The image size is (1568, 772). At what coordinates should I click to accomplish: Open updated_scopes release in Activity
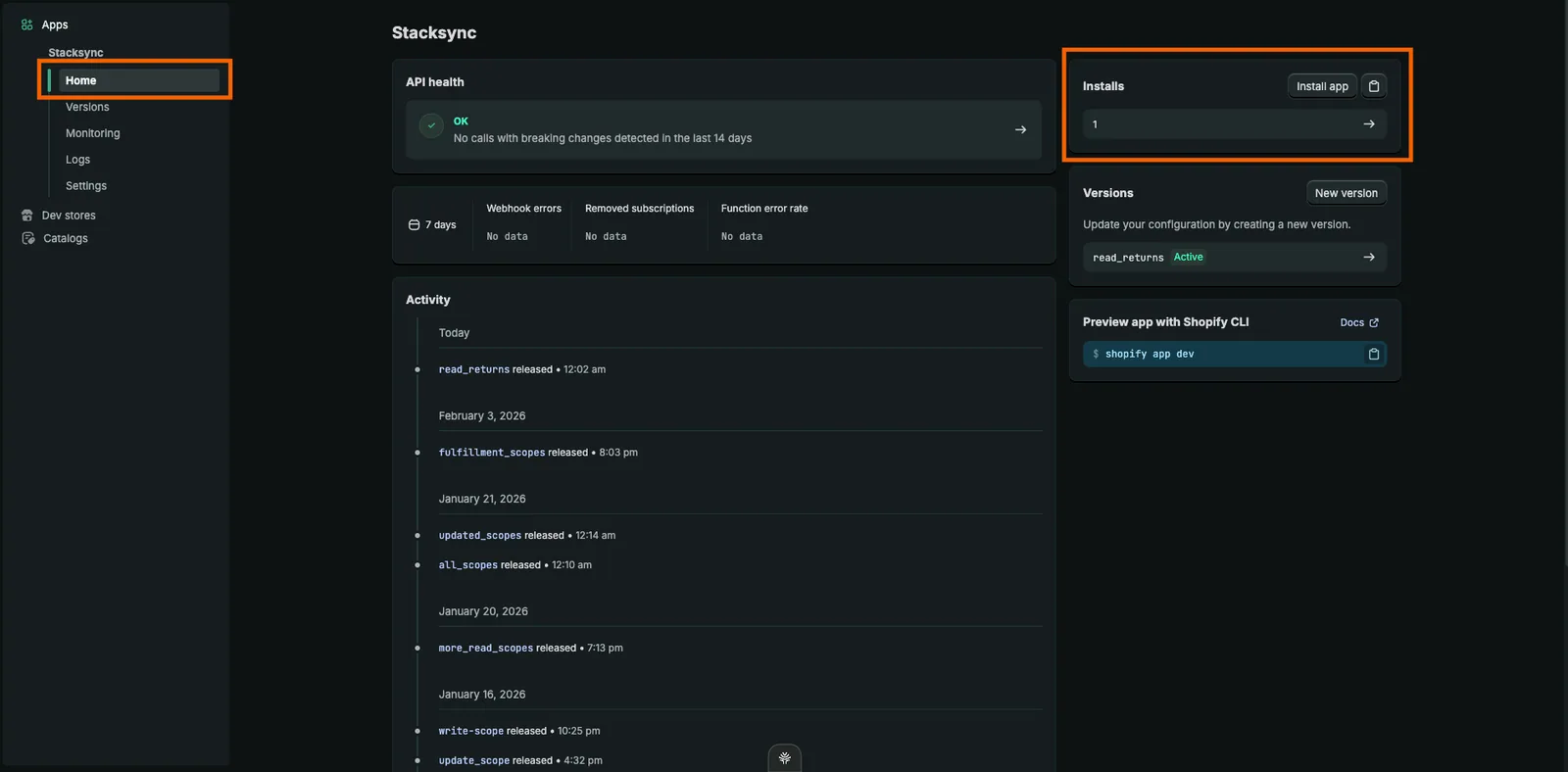[480, 536]
